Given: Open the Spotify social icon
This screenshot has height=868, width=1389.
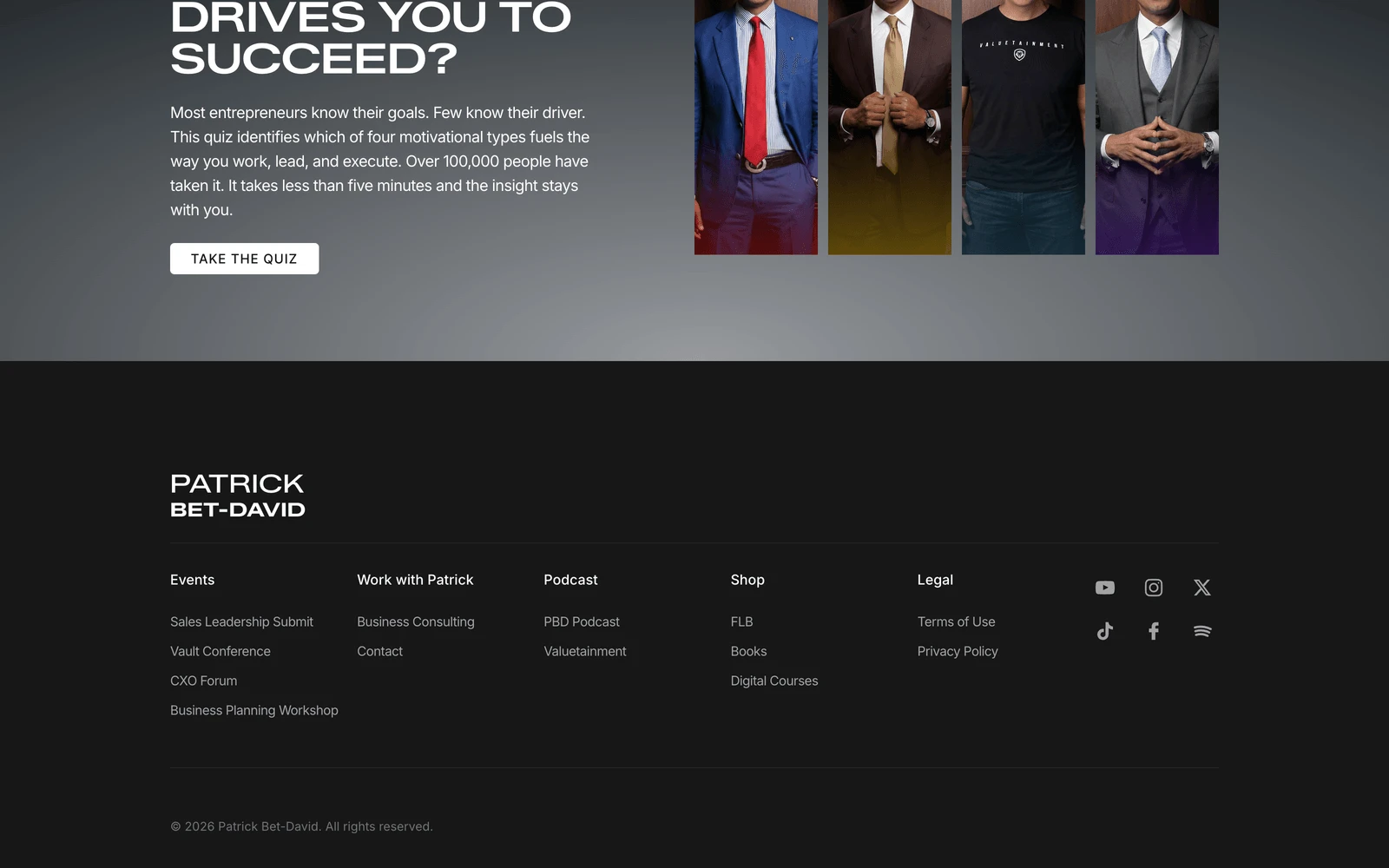Looking at the screenshot, I should 1201,631.
